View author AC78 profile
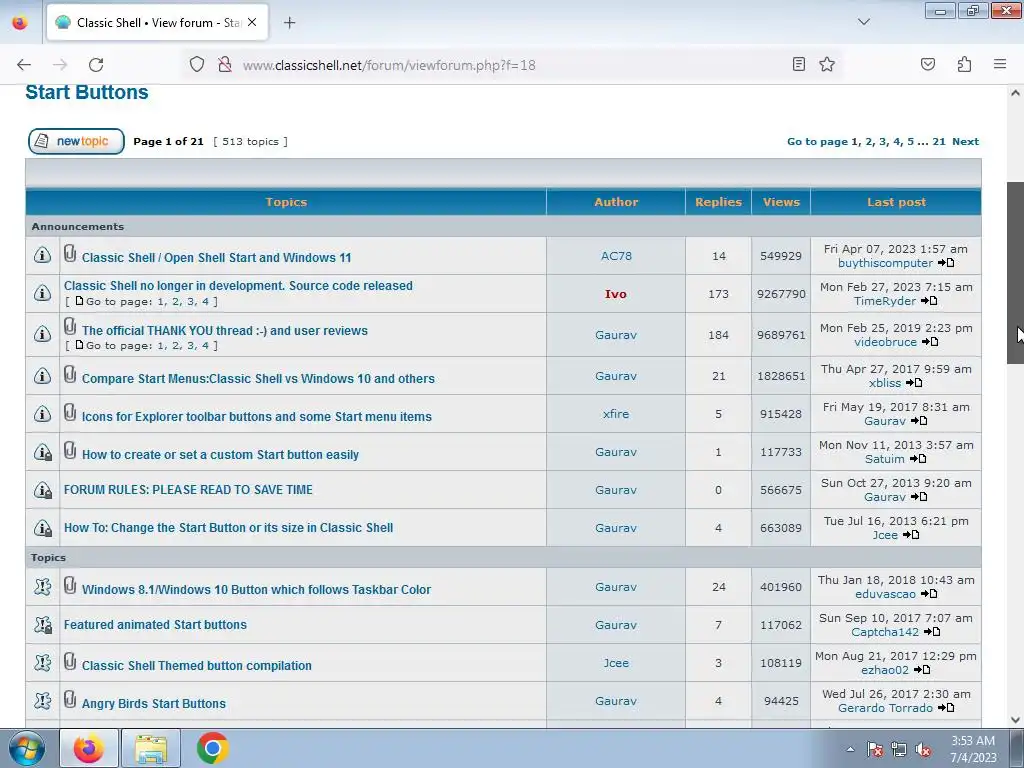Image resolution: width=1024 pixels, height=768 pixels. pyautogui.click(x=616, y=256)
